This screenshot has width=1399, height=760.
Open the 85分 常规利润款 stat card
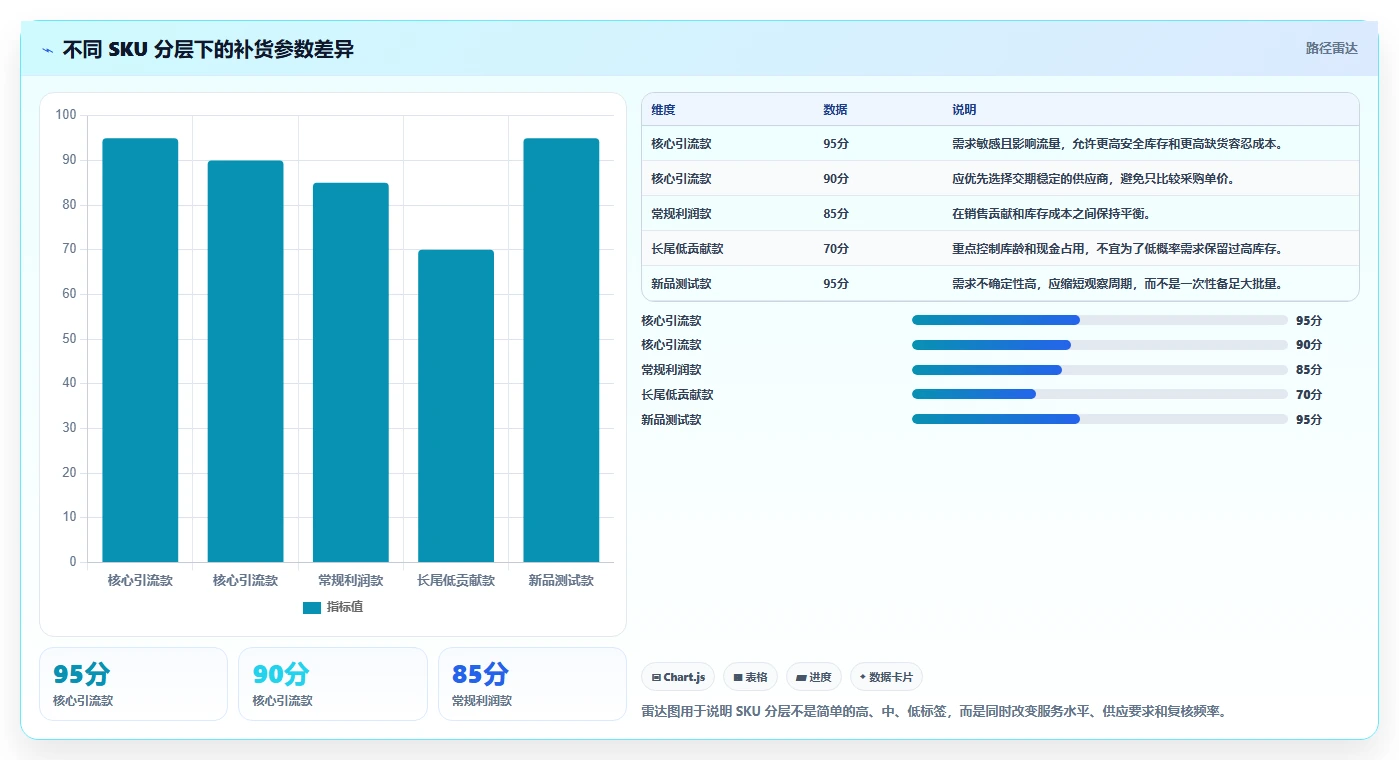click(x=532, y=684)
